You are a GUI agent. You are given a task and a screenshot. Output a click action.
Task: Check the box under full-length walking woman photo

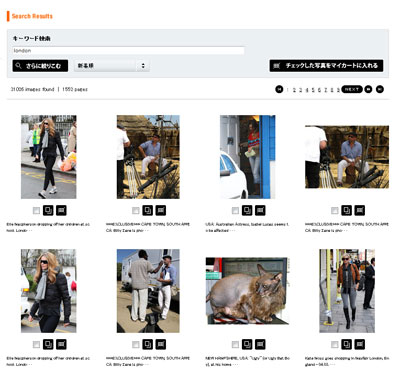pyautogui.click(x=36, y=210)
